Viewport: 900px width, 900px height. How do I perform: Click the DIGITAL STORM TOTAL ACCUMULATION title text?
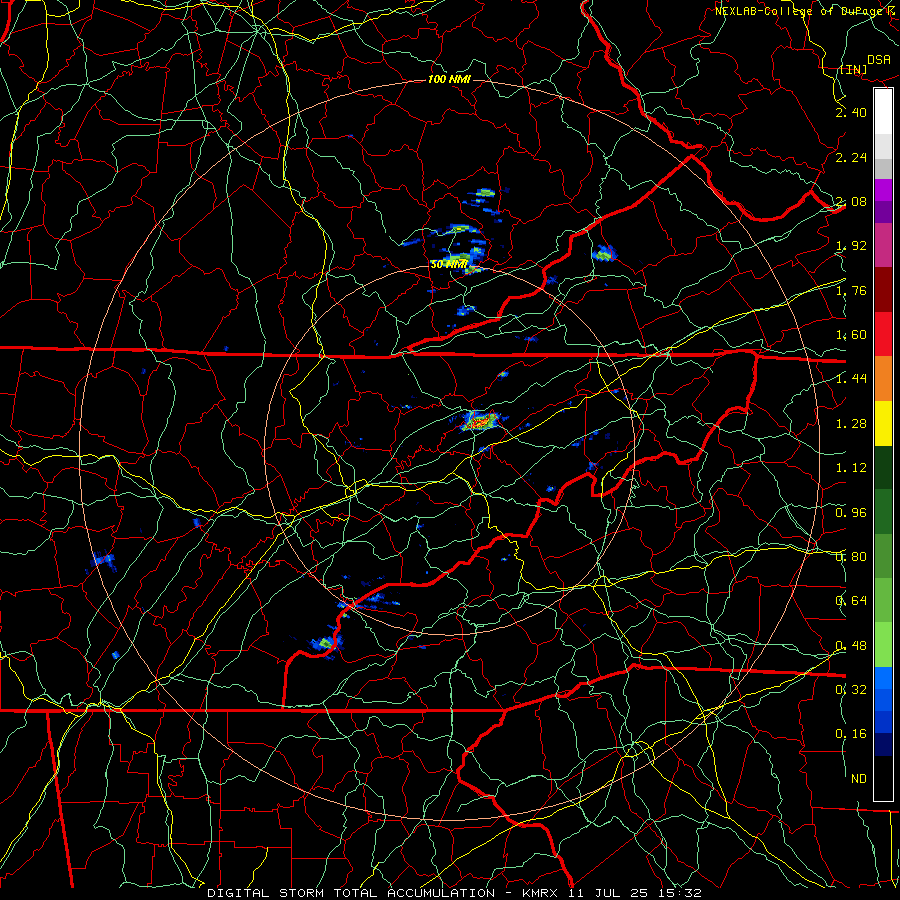click(351, 893)
